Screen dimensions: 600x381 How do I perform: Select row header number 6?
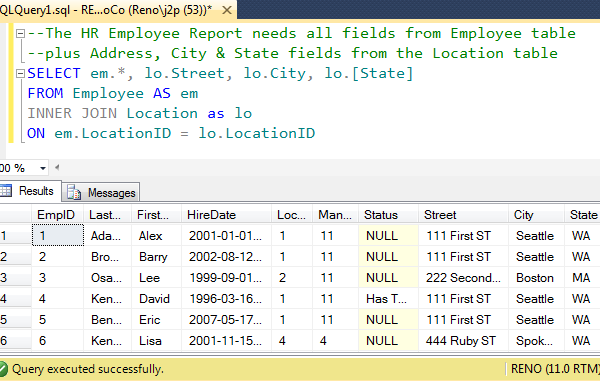click(15, 340)
